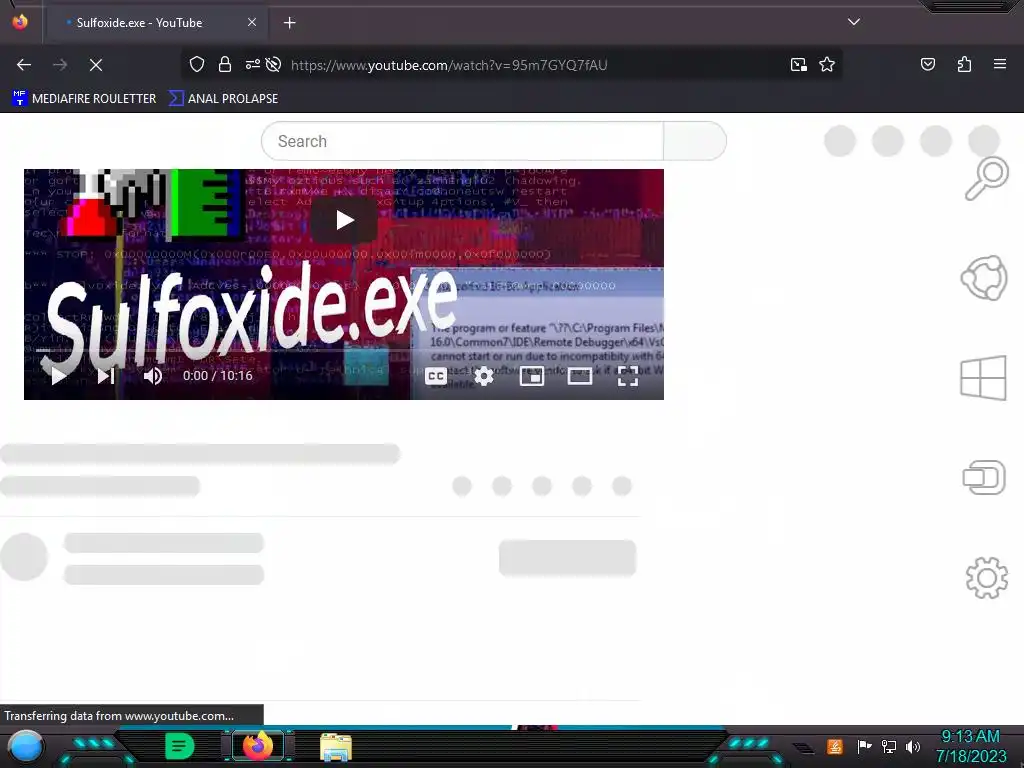Open the magnifier search sidebar icon
The height and width of the screenshot is (768, 1024).
coord(986,178)
